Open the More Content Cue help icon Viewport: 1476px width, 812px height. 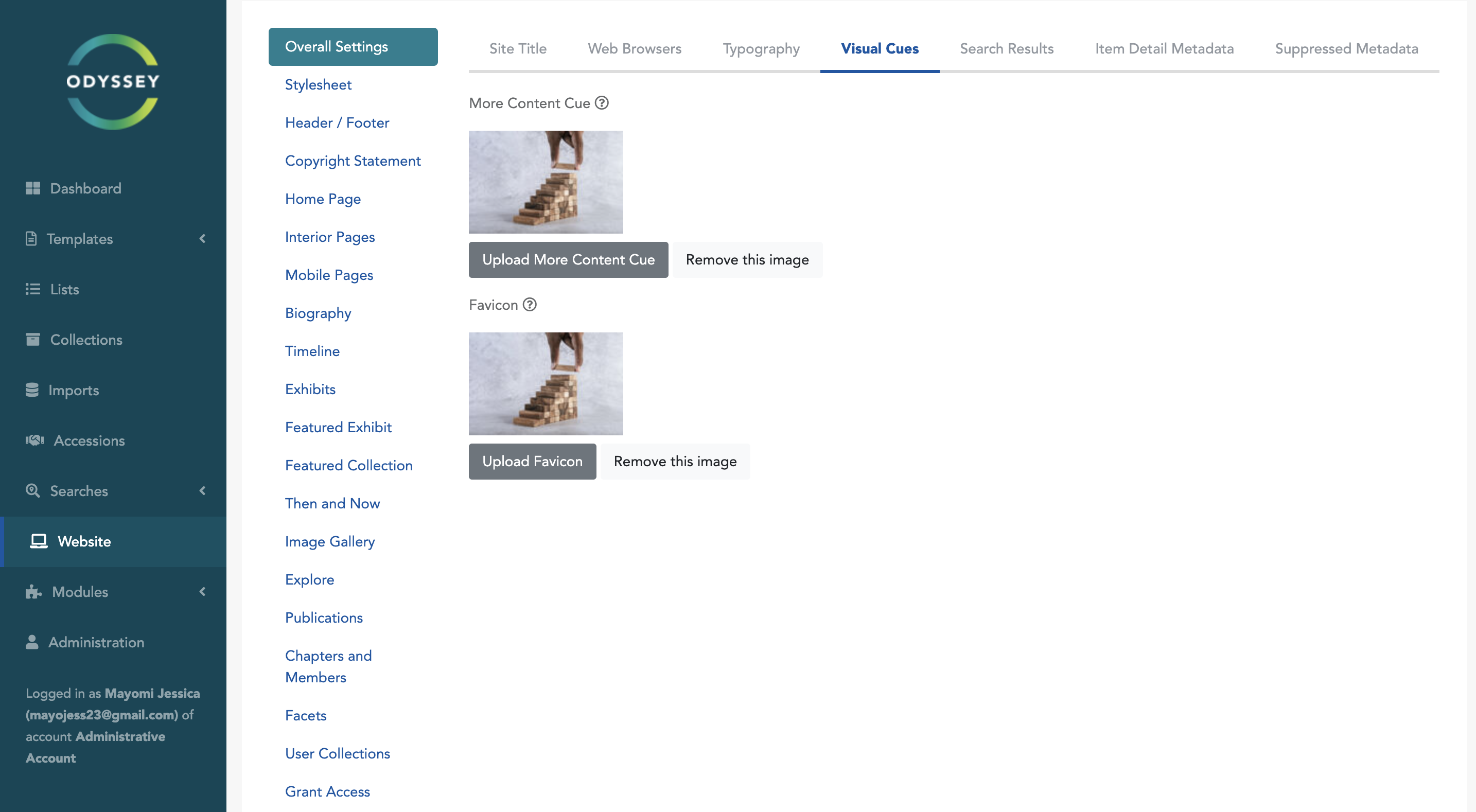[x=601, y=102]
